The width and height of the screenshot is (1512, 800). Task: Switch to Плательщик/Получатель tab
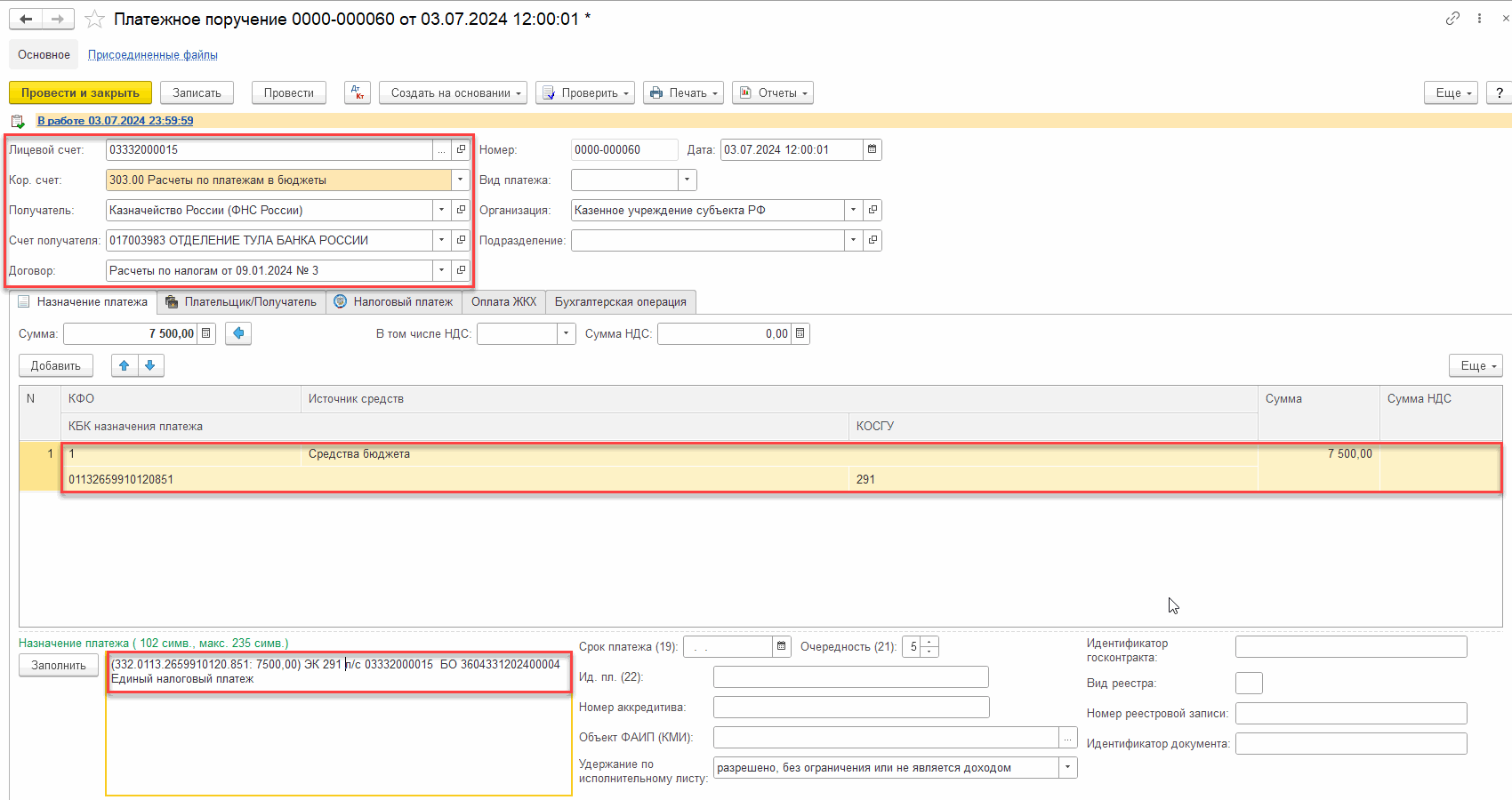coord(241,302)
